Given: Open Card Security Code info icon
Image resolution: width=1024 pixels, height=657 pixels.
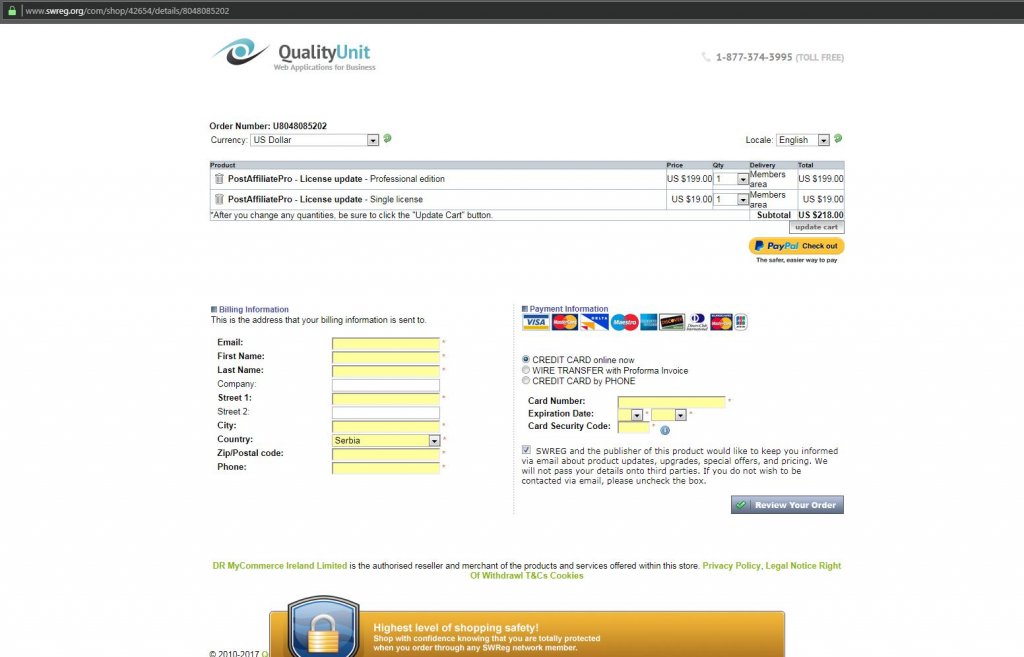Looking at the screenshot, I should coord(665,430).
